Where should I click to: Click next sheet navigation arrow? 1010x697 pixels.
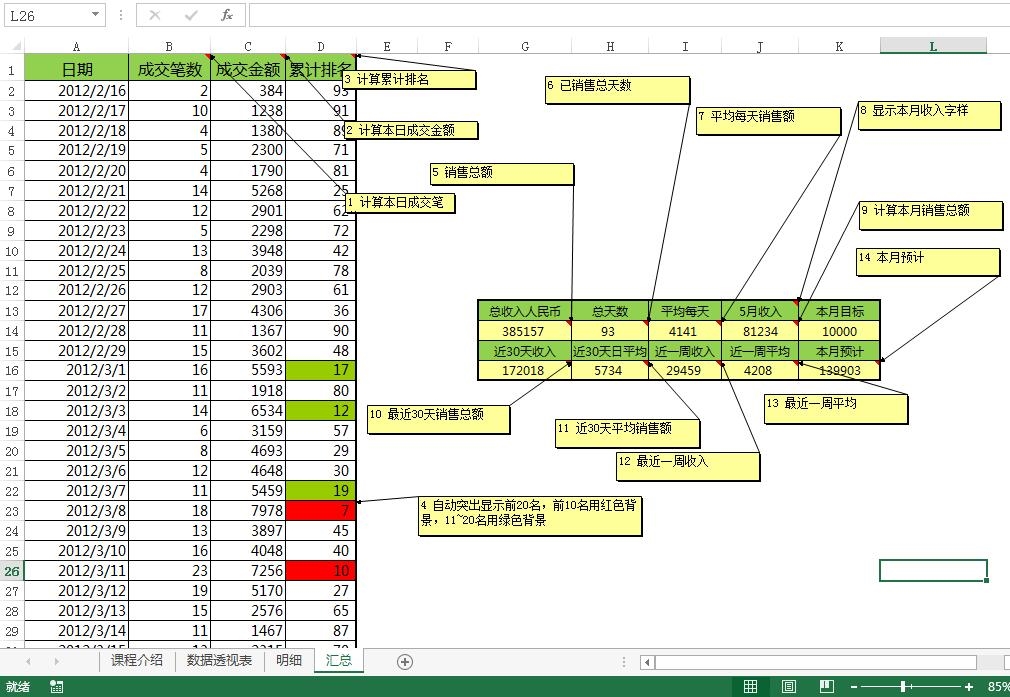(x=57, y=662)
